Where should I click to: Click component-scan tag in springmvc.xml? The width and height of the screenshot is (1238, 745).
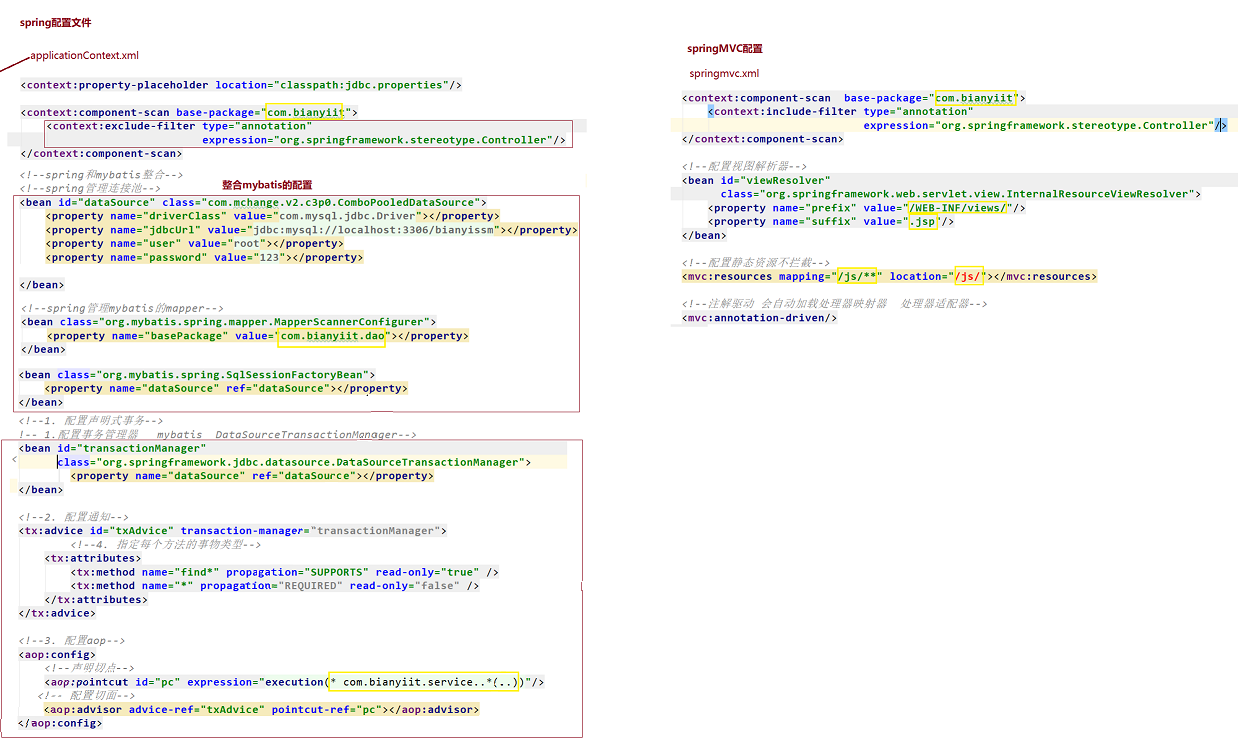(x=854, y=98)
